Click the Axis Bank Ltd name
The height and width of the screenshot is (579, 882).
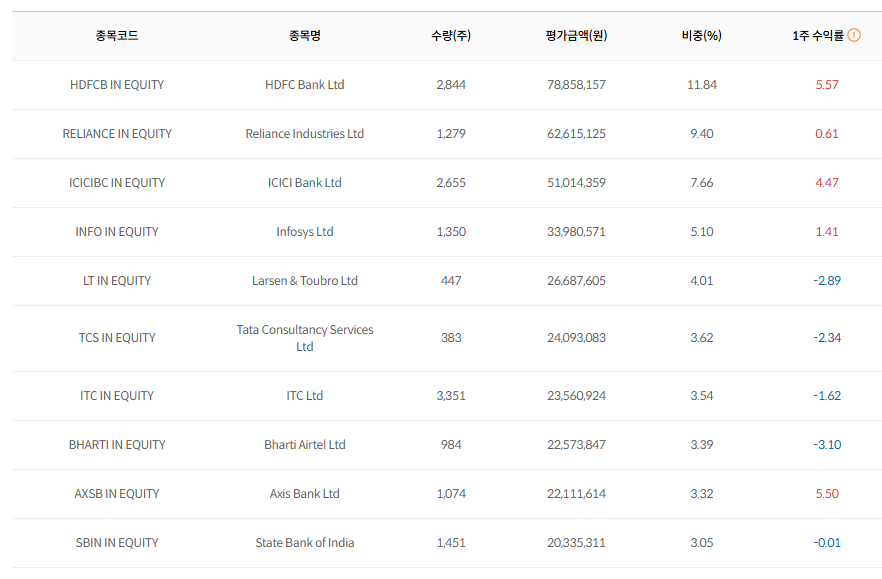click(305, 493)
